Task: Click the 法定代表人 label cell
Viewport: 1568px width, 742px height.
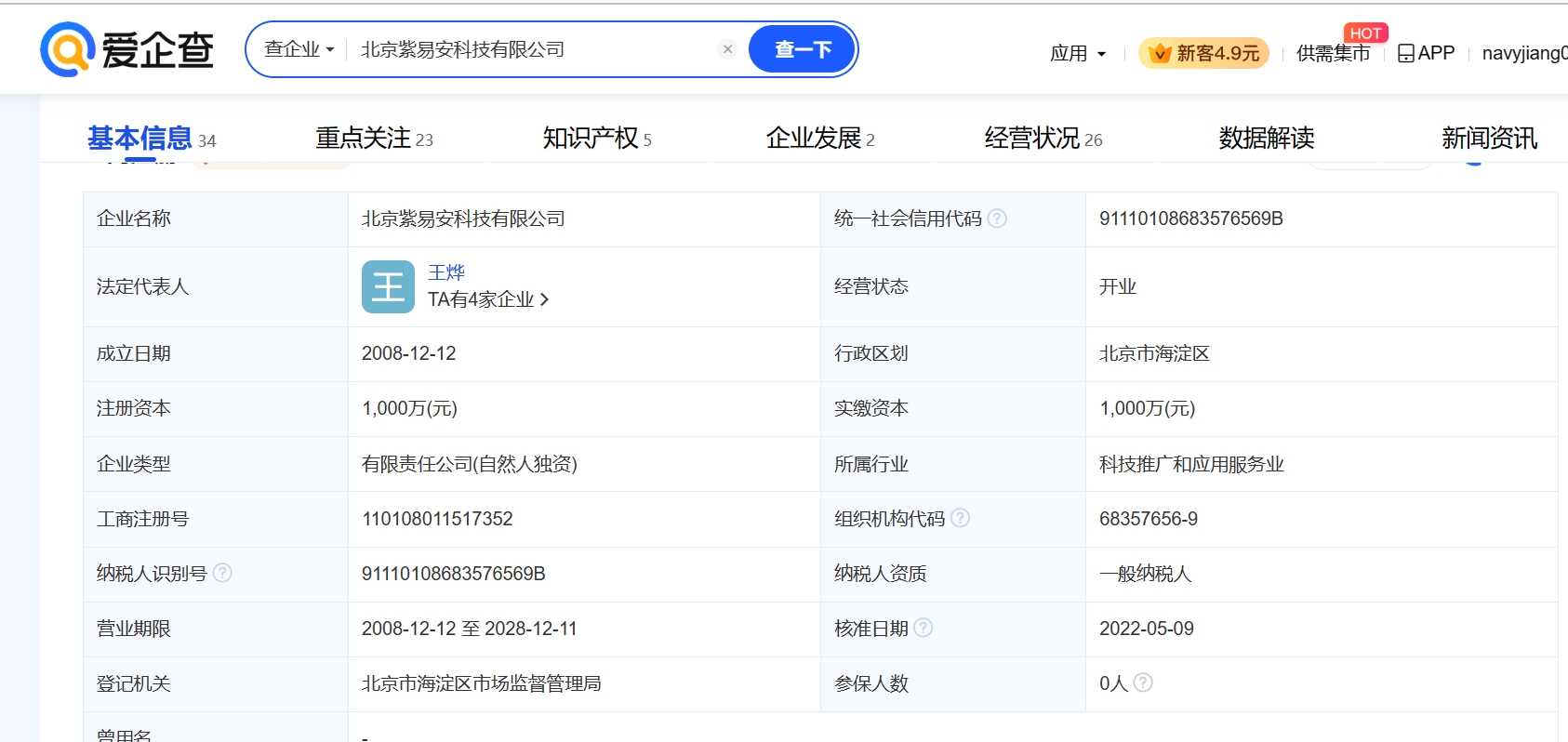Action: coord(216,286)
